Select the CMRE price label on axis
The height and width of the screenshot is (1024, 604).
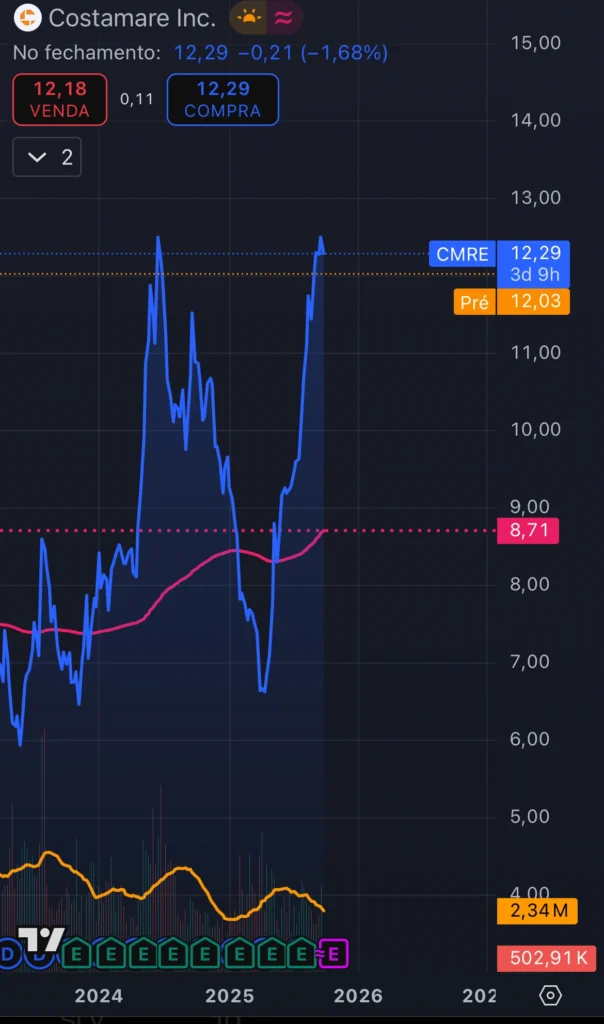point(462,254)
